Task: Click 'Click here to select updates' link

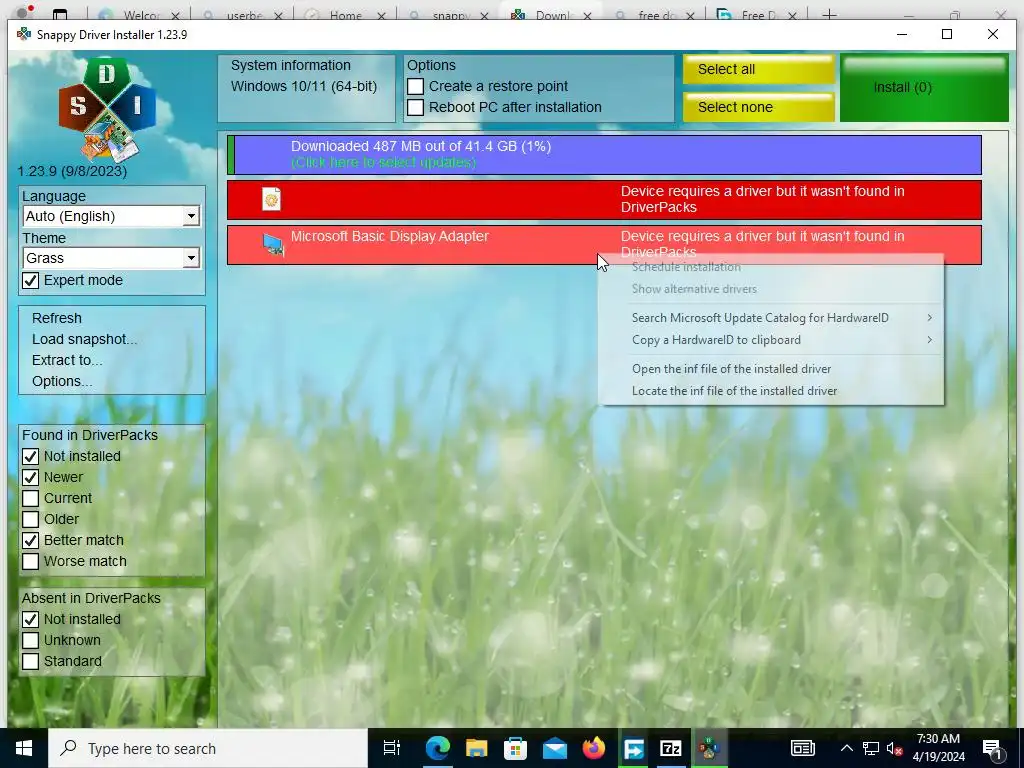Action: click(383, 162)
